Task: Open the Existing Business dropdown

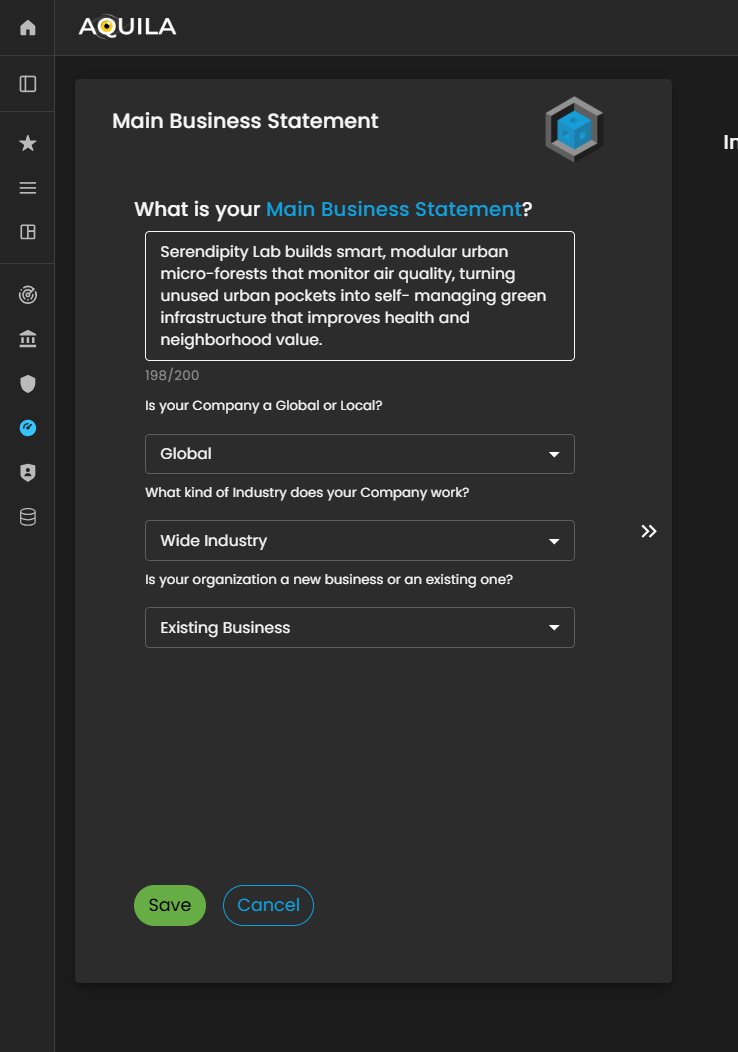Action: [359, 628]
